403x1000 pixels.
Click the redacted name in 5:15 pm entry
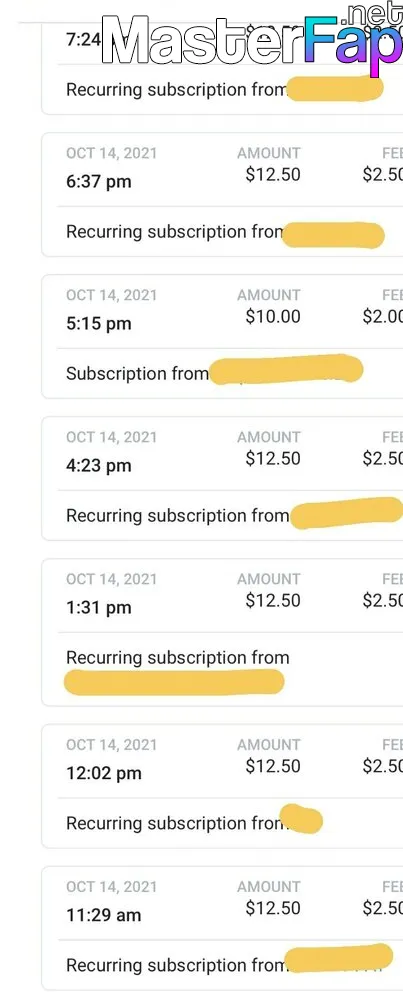(x=286, y=370)
